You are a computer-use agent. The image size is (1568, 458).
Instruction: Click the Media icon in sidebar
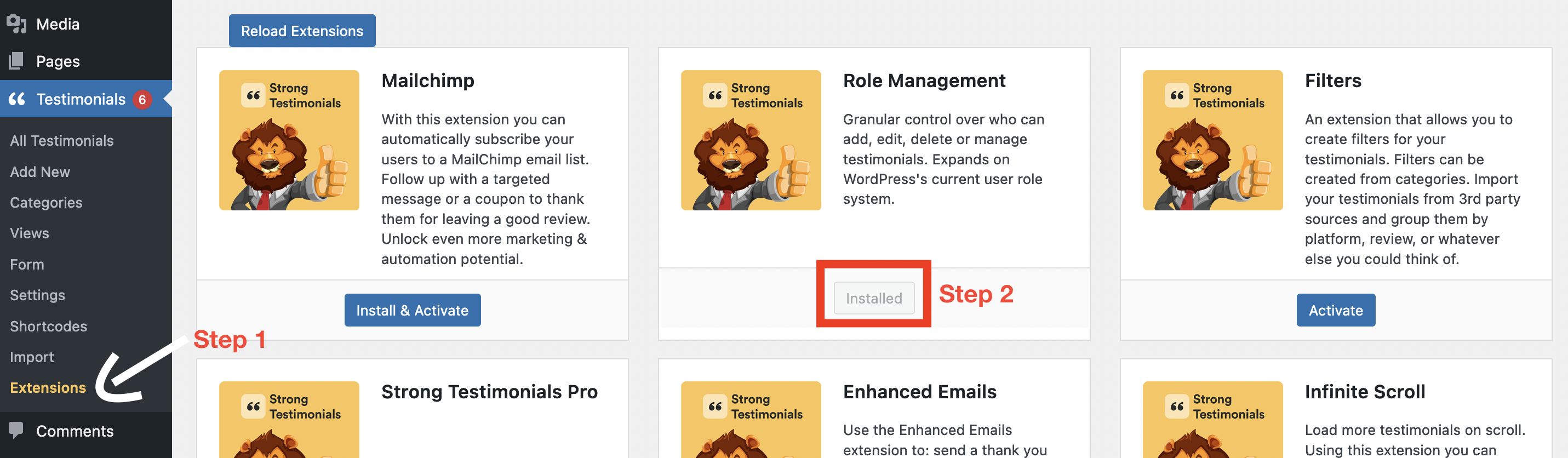(x=16, y=24)
